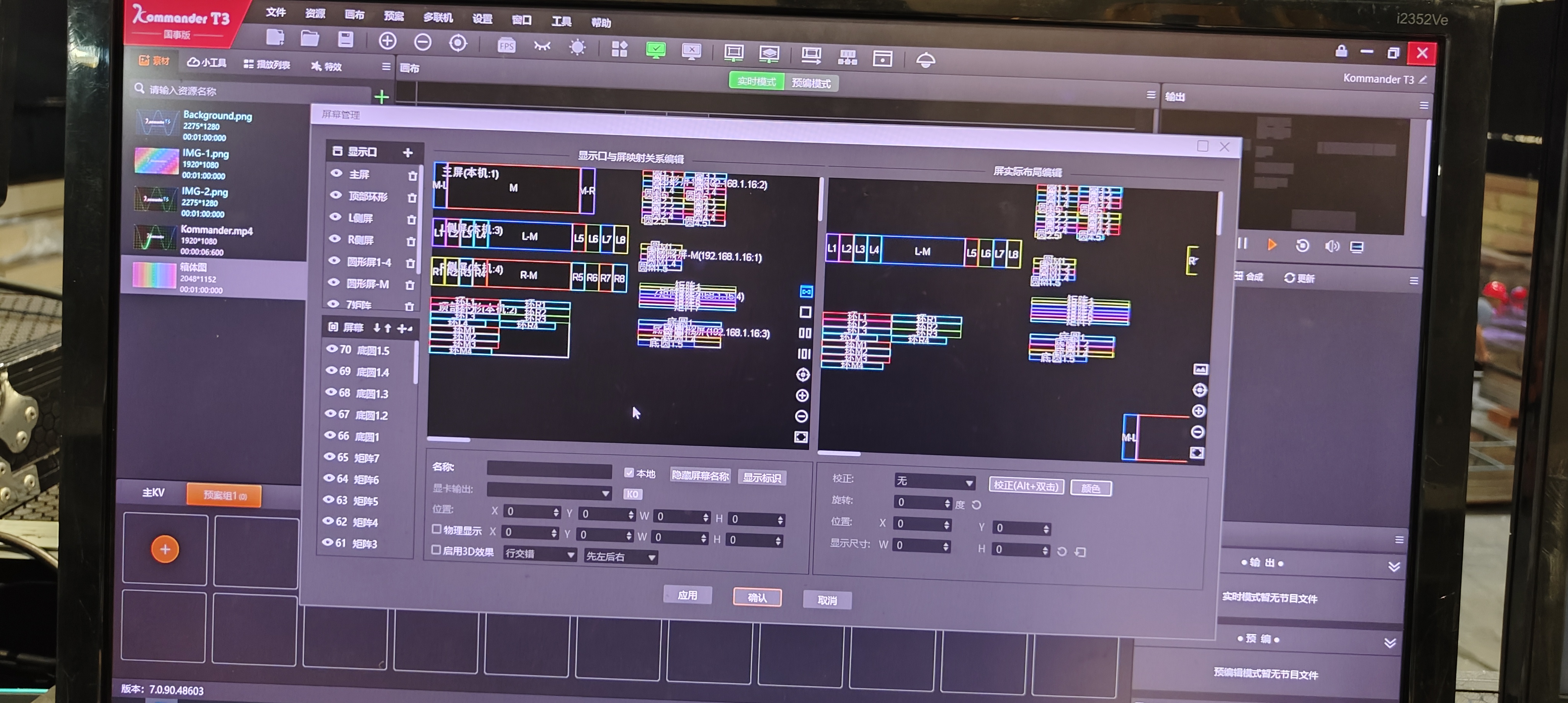Click the 确认 button
Screen dimensions: 1568x703
(756, 598)
